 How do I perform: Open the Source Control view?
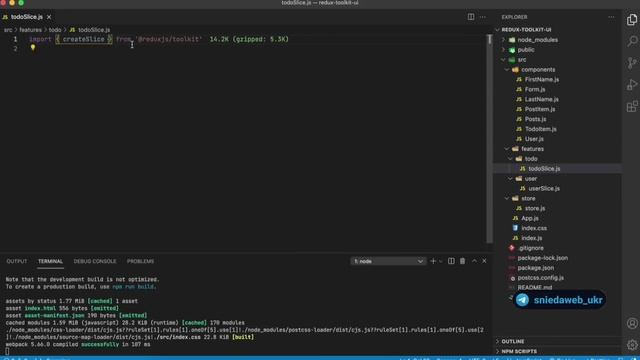pos(632,63)
